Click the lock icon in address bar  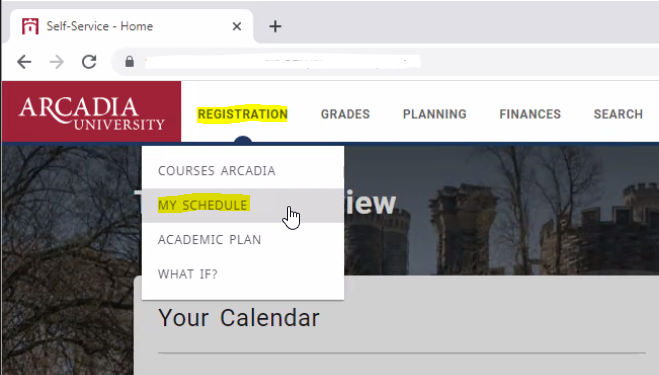(129, 62)
